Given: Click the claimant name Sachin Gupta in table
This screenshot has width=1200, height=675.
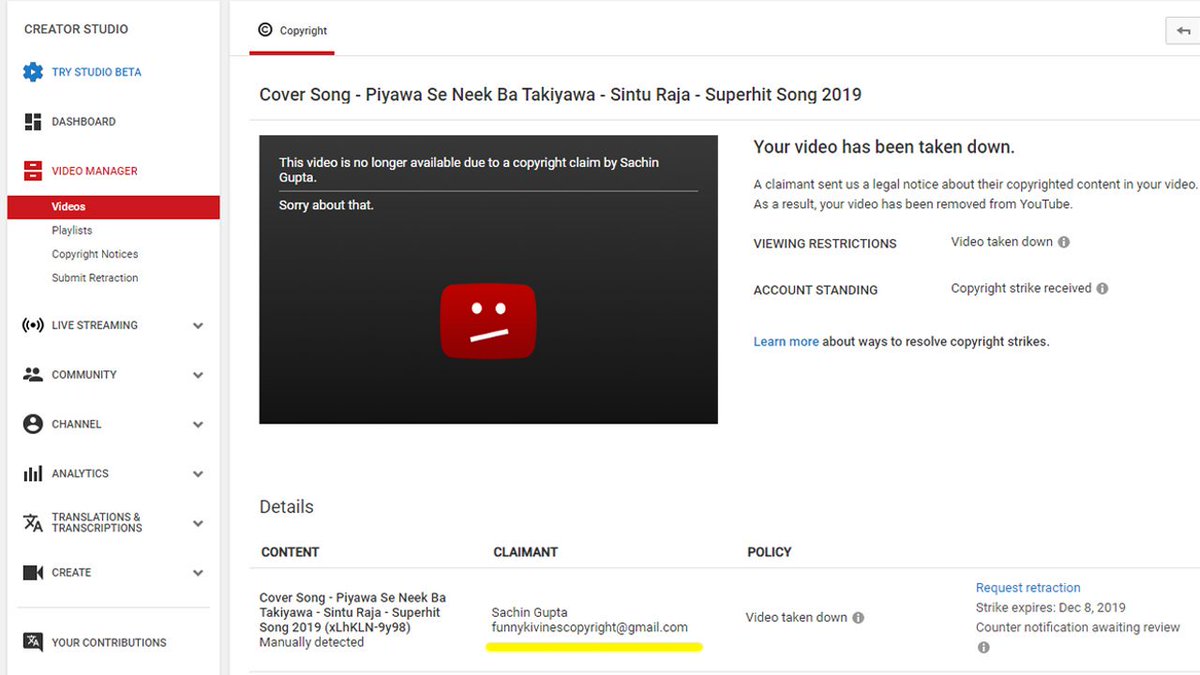Looking at the screenshot, I should pyautogui.click(x=529, y=612).
